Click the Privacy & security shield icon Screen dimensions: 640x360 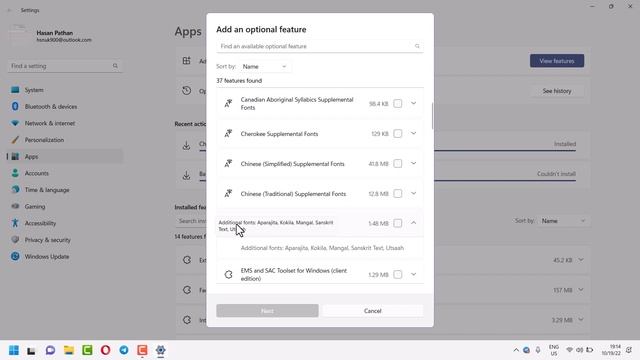click(15, 240)
